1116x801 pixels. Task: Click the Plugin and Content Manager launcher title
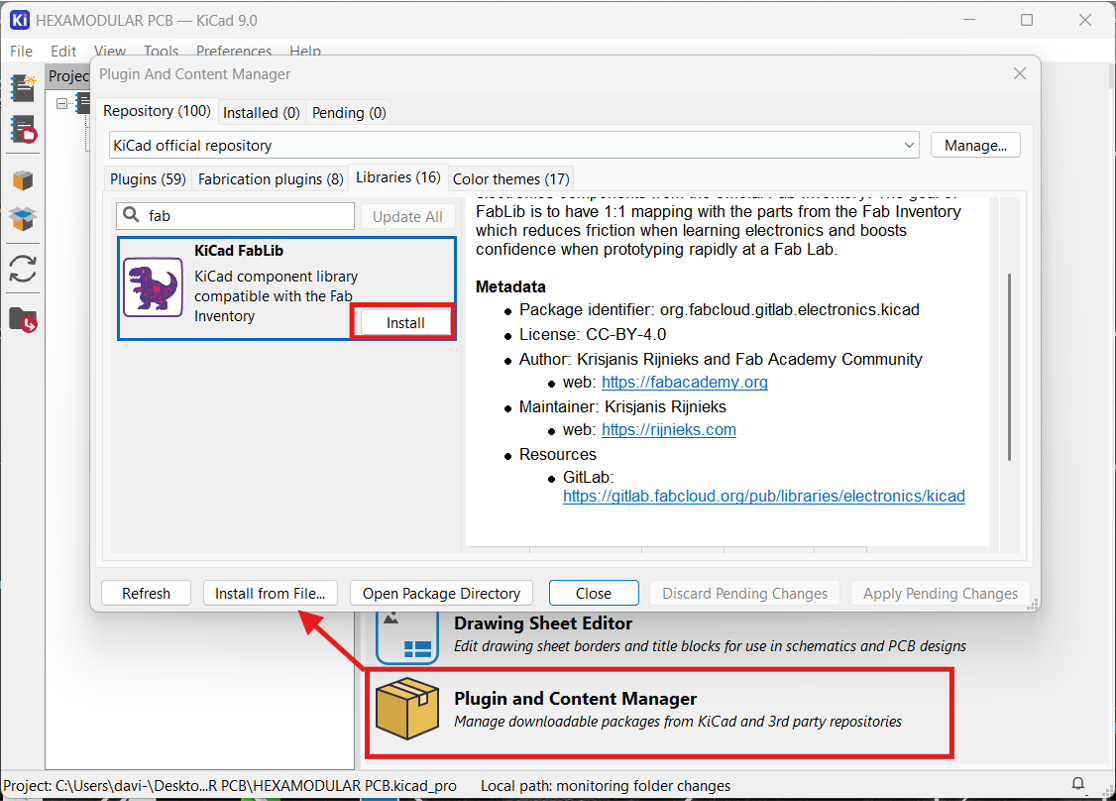point(575,698)
